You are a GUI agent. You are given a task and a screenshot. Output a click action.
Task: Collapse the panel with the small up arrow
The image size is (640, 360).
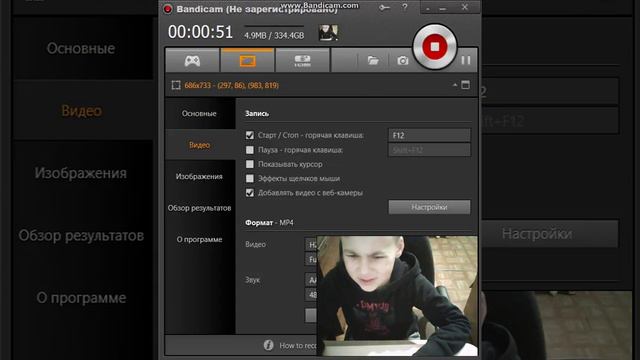[x=455, y=85]
